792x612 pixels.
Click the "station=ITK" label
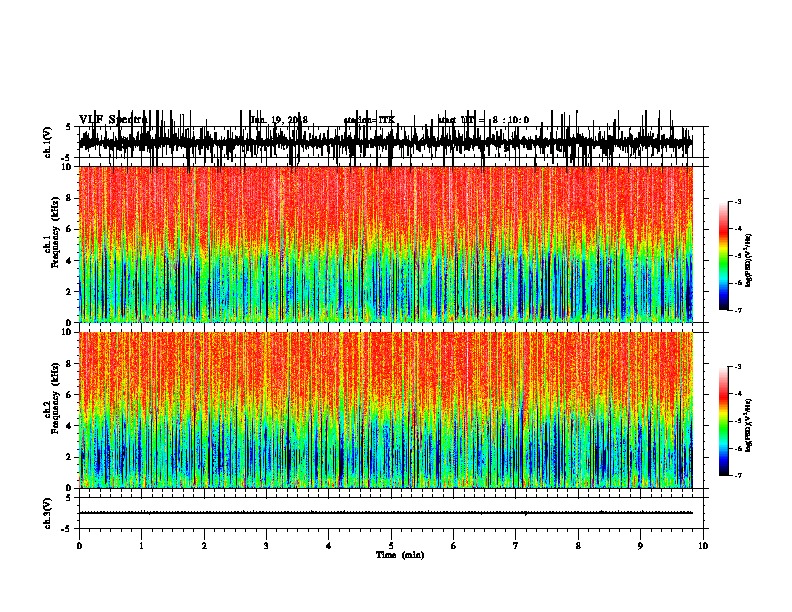pos(369,120)
